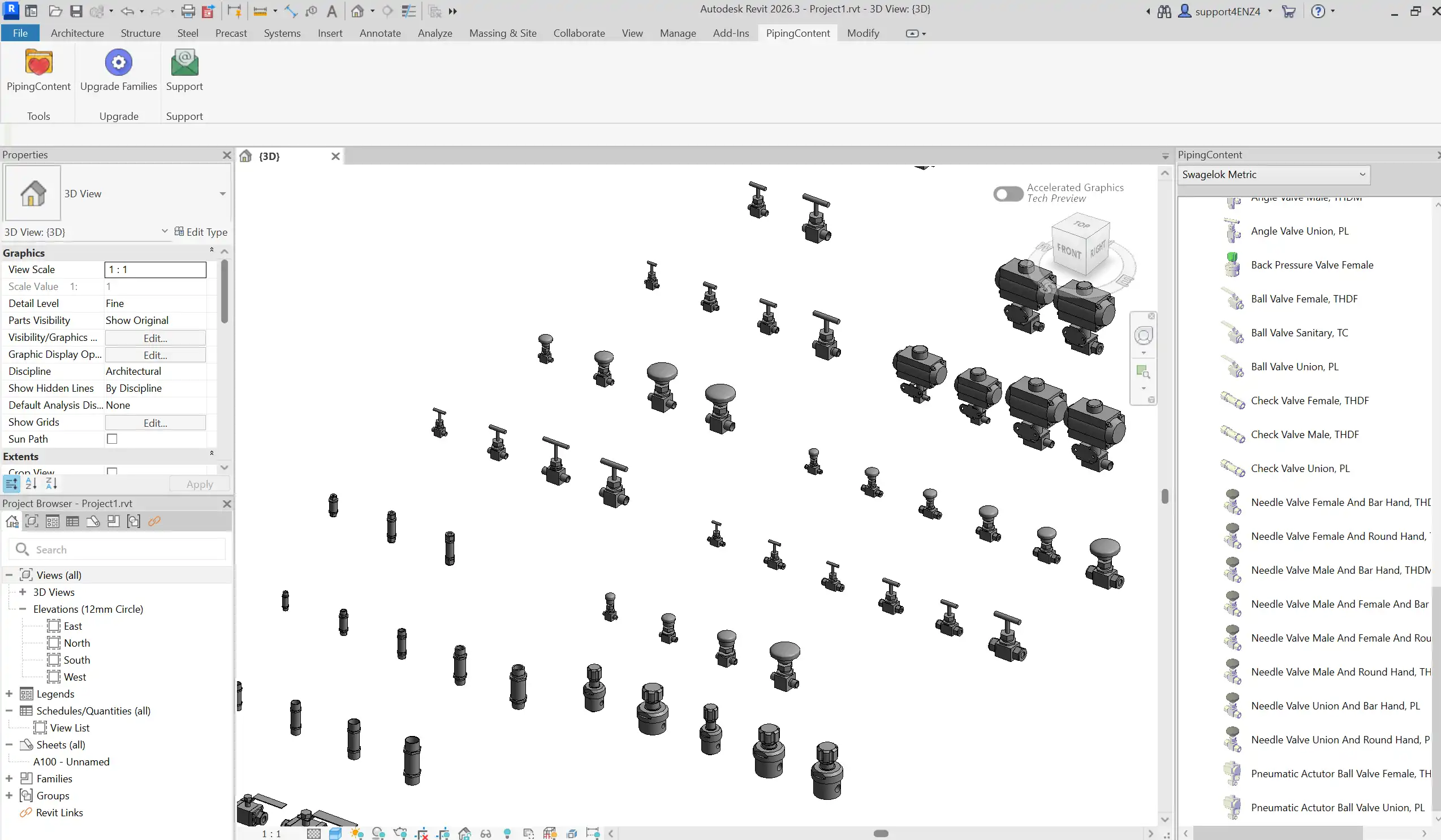The width and height of the screenshot is (1441, 840).
Task: Click the Print icon in quick access toolbar
Action: [x=188, y=11]
